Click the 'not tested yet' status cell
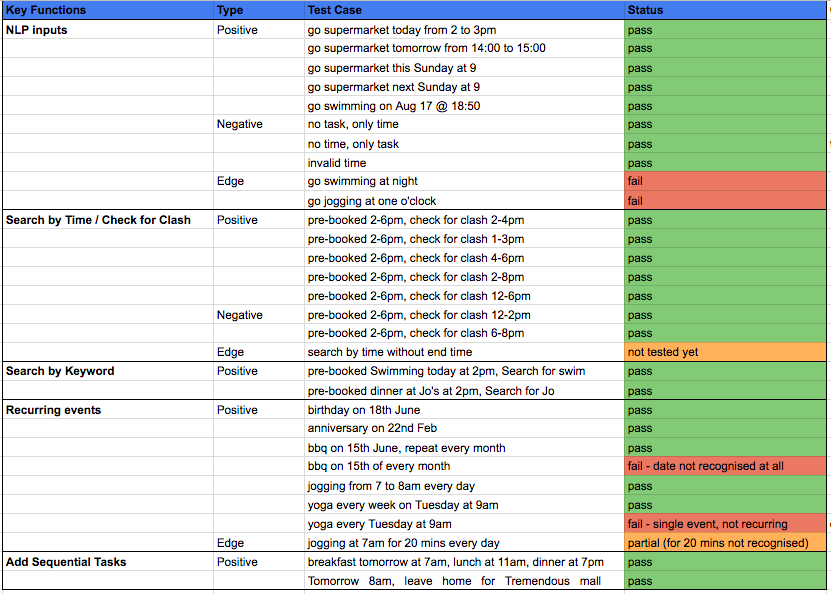 point(726,352)
